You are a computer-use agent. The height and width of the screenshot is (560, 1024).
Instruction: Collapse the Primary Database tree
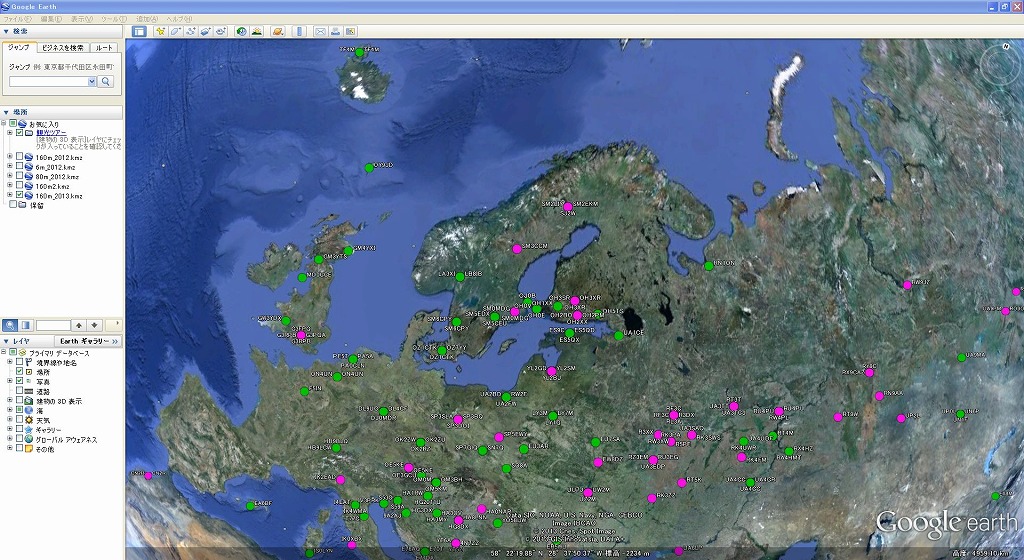click(x=4, y=353)
